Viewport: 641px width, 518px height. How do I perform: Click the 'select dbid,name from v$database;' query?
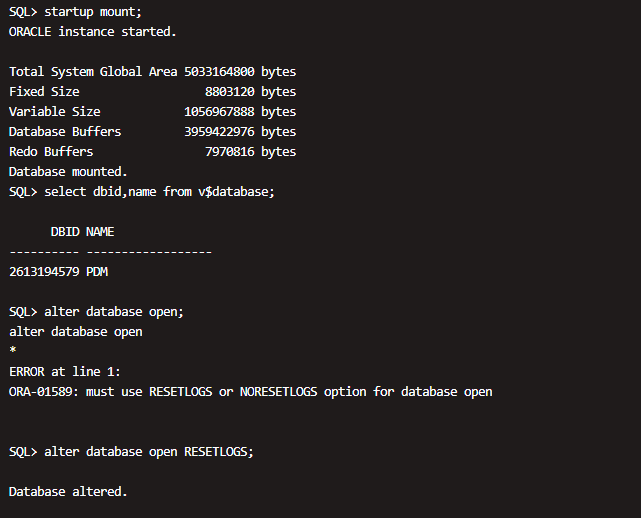(x=160, y=192)
